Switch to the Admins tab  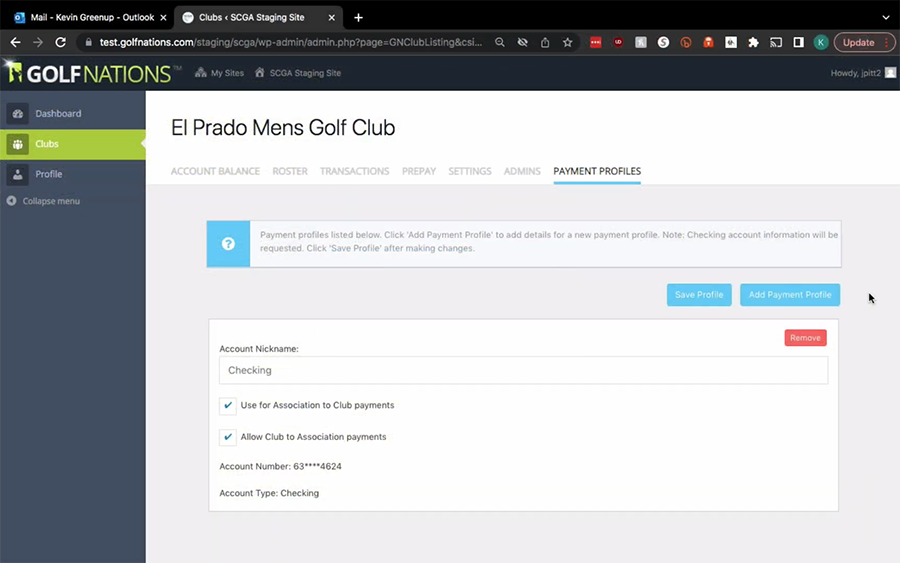coord(522,171)
